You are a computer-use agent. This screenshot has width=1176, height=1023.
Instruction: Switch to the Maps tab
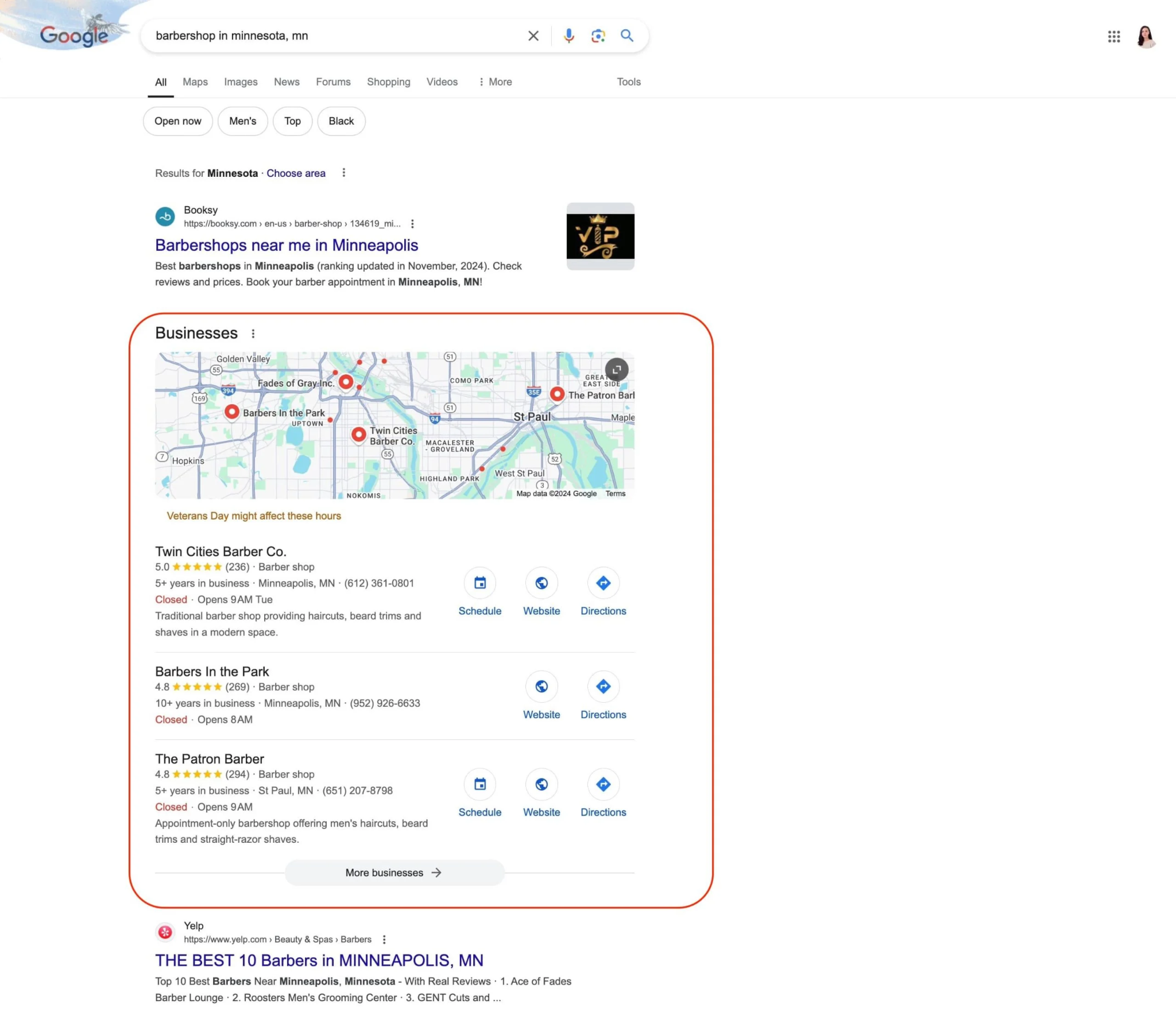pos(195,82)
